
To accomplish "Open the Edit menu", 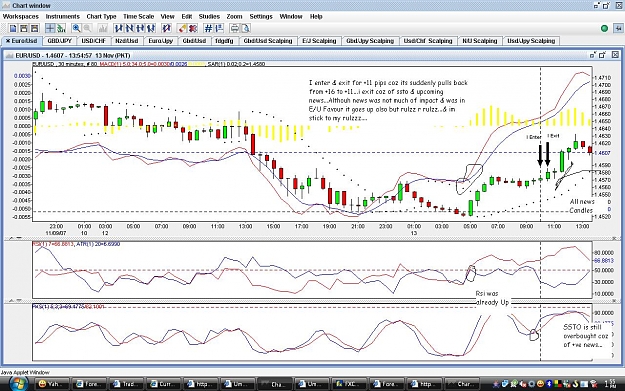I will 187,16.
